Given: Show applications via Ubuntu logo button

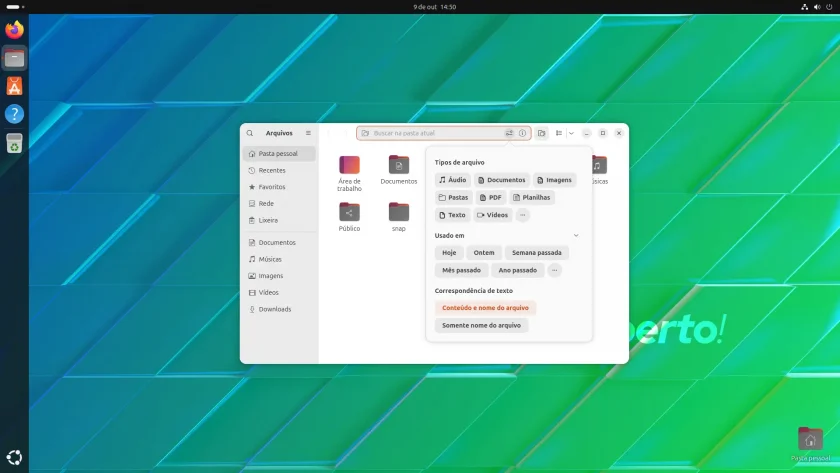Looking at the screenshot, I should [x=14, y=457].
